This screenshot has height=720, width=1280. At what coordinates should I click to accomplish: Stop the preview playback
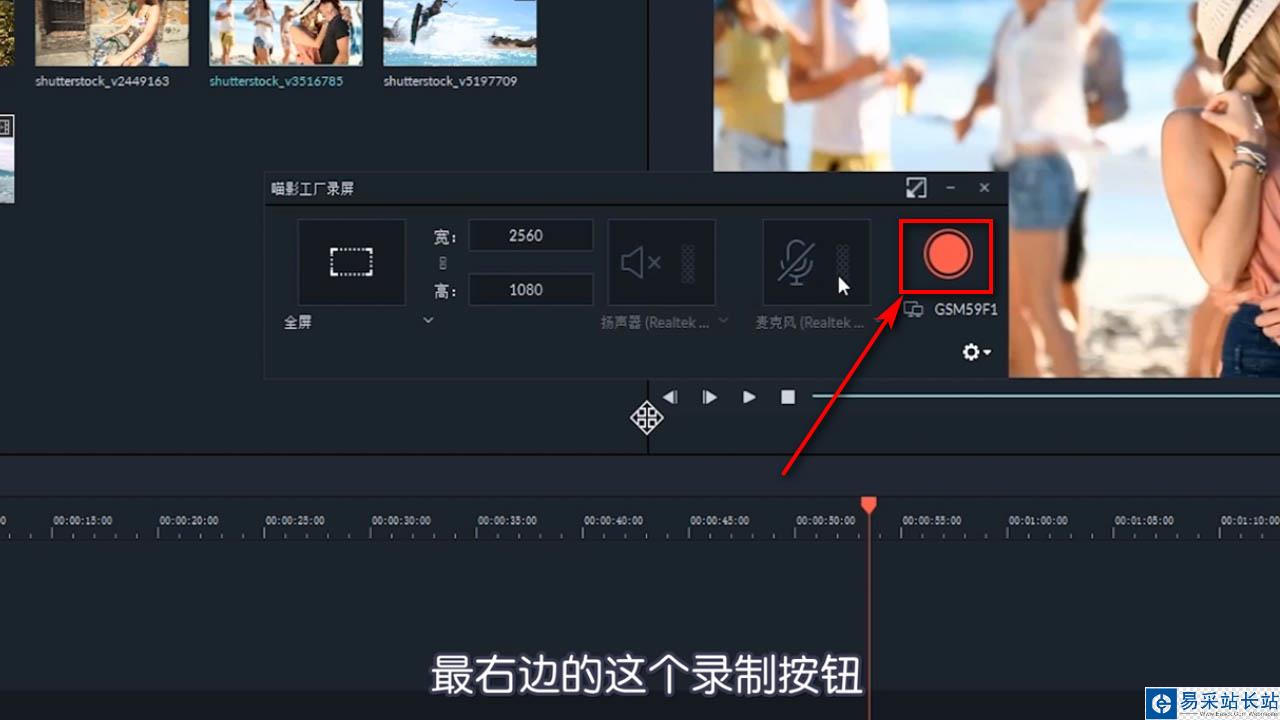(788, 397)
